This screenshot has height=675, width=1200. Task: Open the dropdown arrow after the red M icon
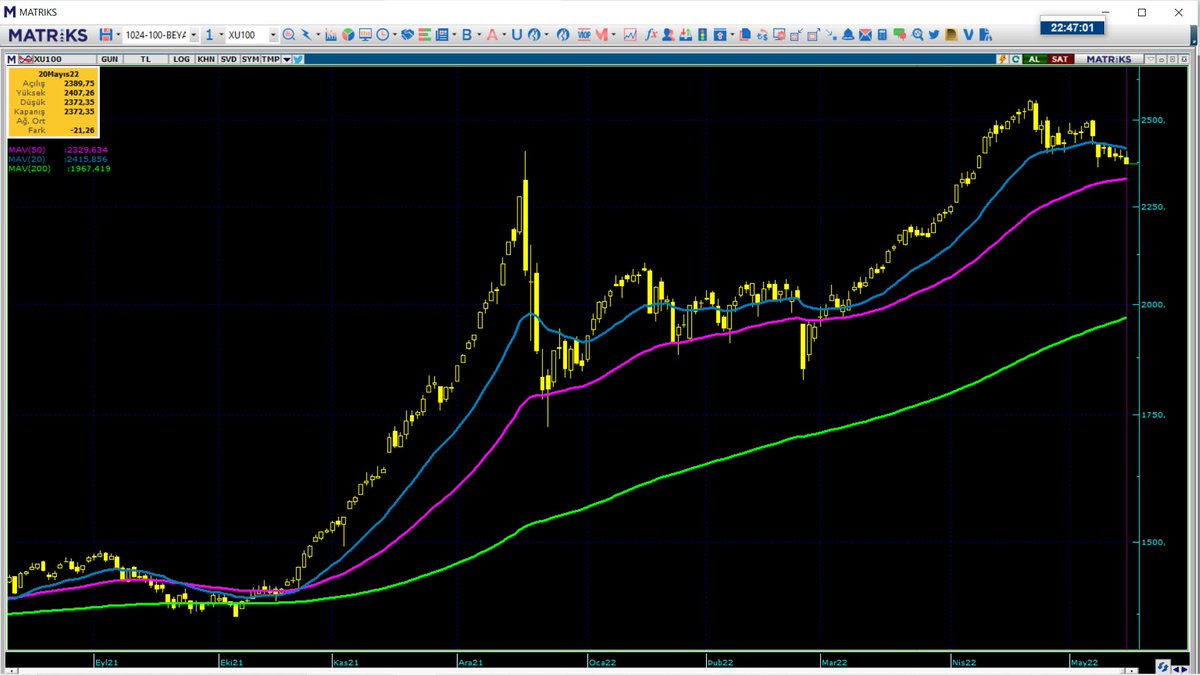pyautogui.click(x=613, y=35)
